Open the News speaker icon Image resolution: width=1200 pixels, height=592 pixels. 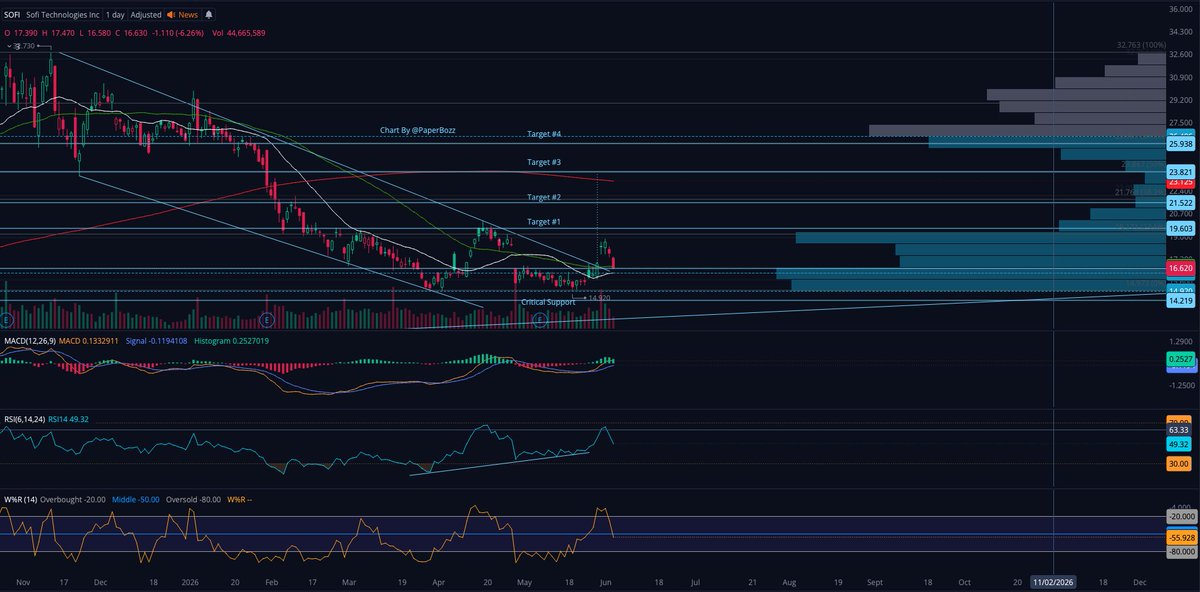(x=171, y=15)
